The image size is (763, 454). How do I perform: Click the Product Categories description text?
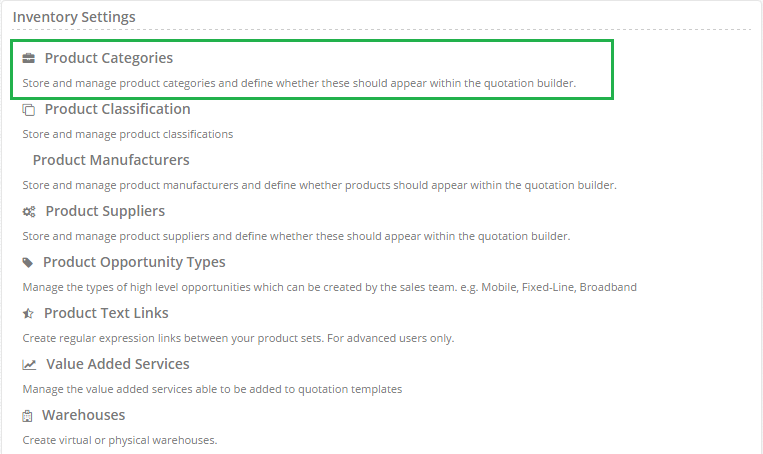coord(299,83)
